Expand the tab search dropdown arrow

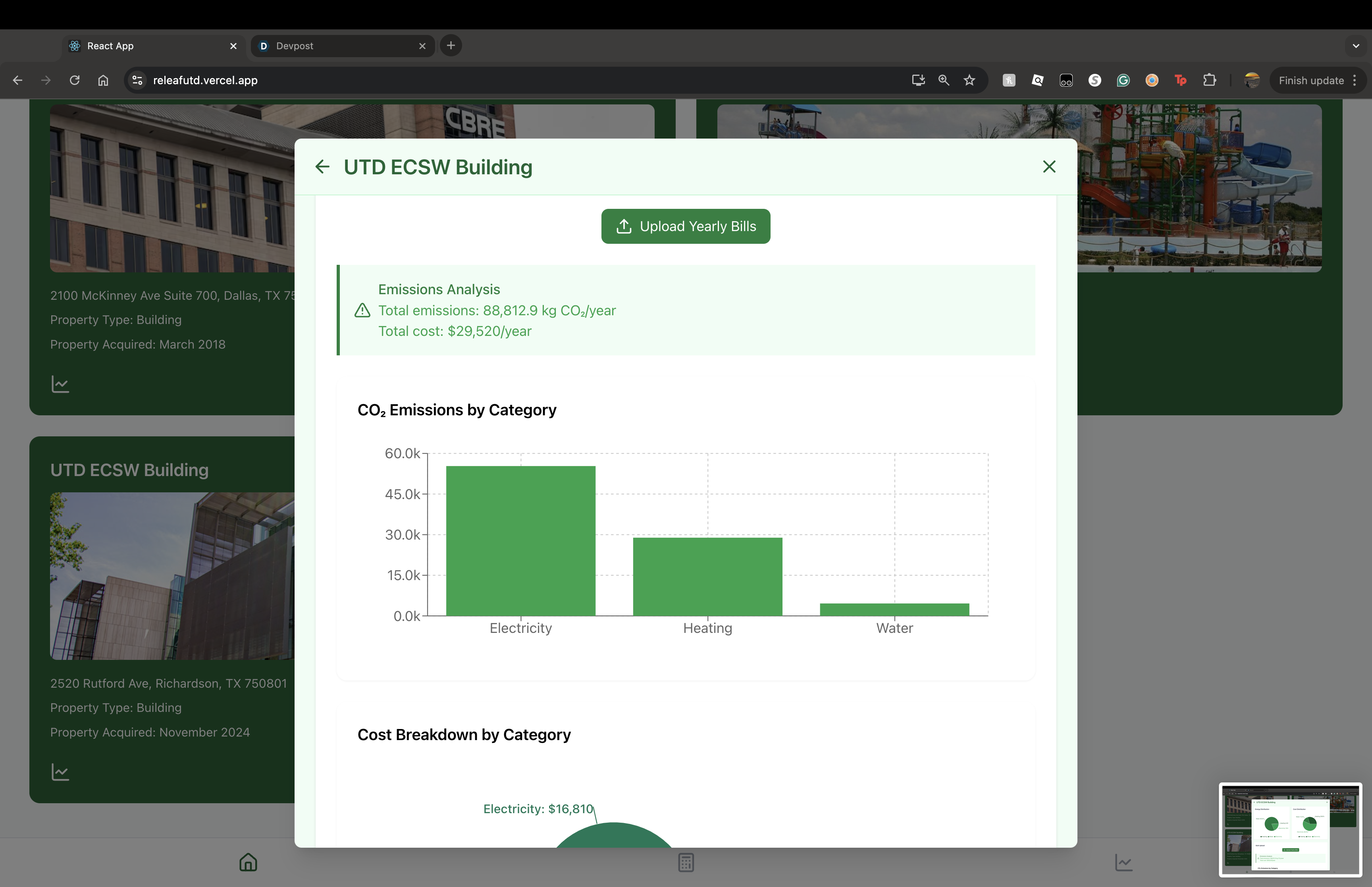point(1356,46)
